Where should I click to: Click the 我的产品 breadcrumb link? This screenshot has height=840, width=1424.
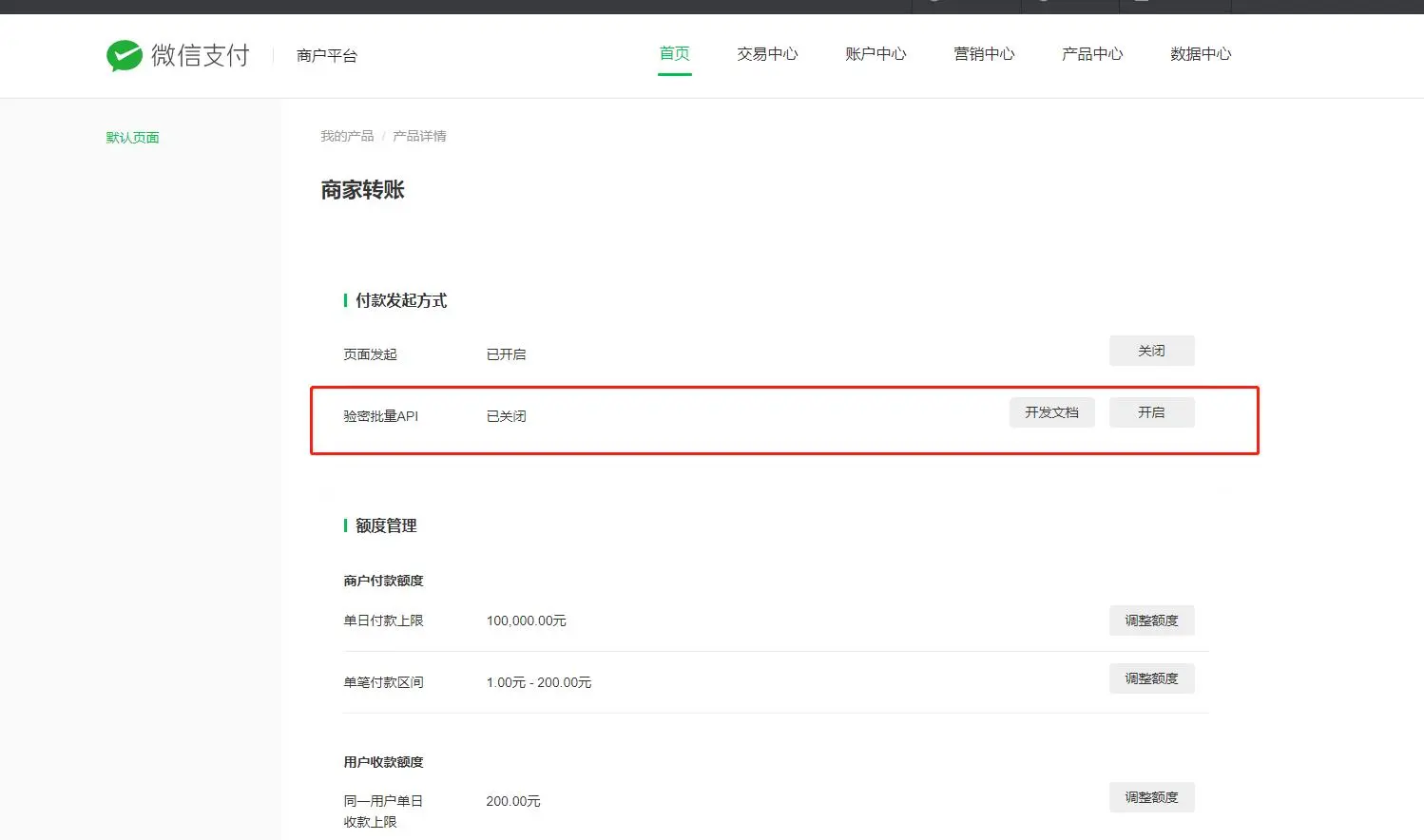347,136
